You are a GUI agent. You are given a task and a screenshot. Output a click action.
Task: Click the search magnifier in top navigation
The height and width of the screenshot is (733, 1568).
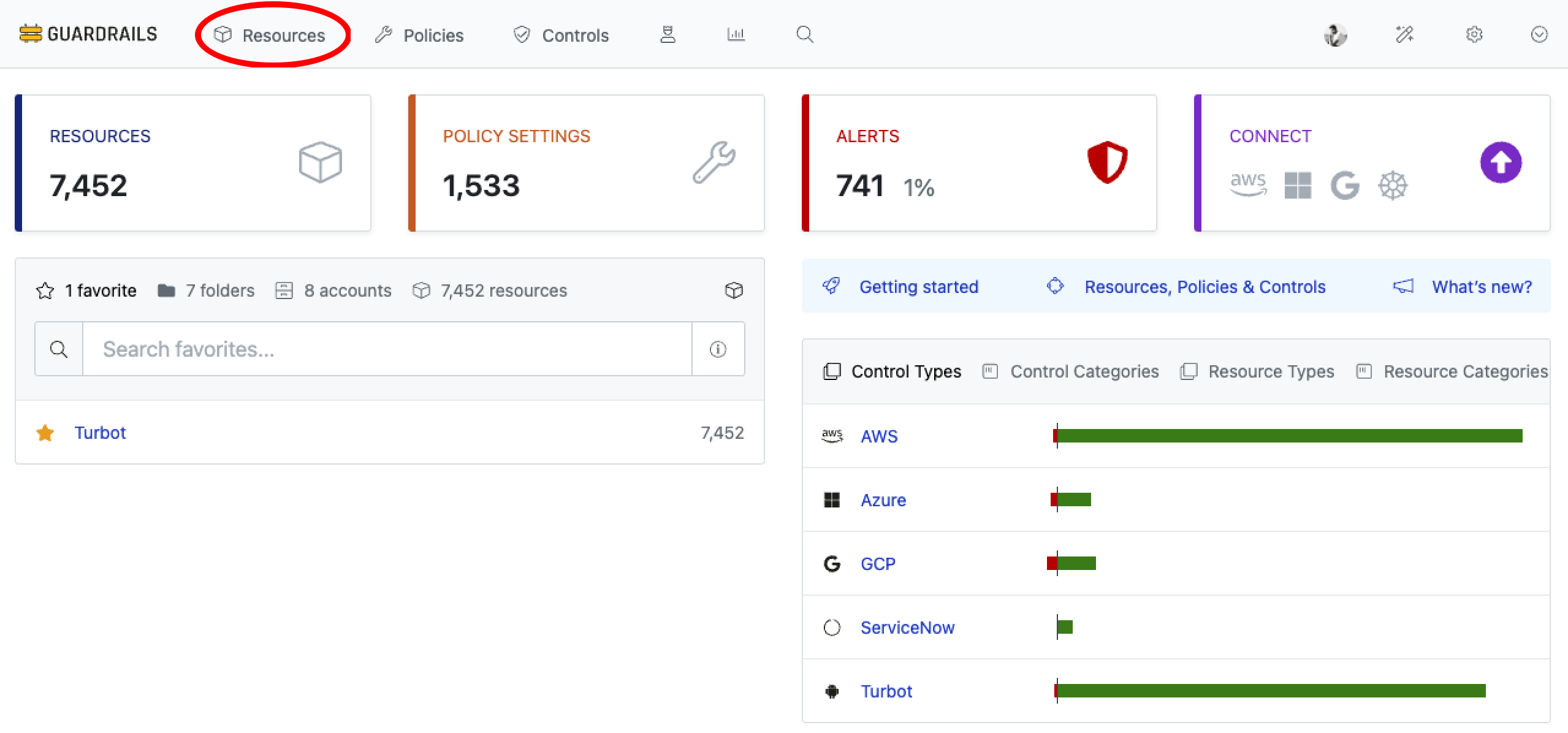[x=805, y=34]
